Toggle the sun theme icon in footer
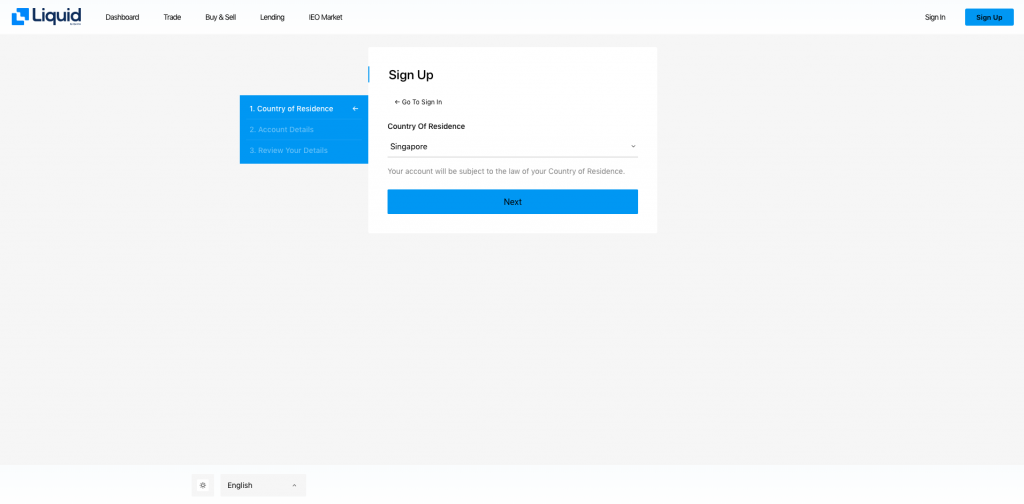 (203, 485)
